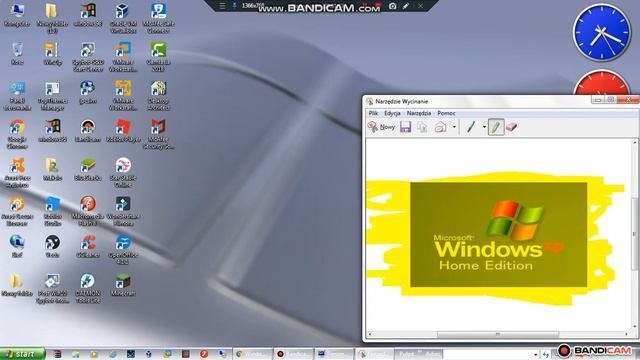Copy the snip using the copy icon
Image resolution: width=640 pixels, height=360 pixels.
click(422, 127)
